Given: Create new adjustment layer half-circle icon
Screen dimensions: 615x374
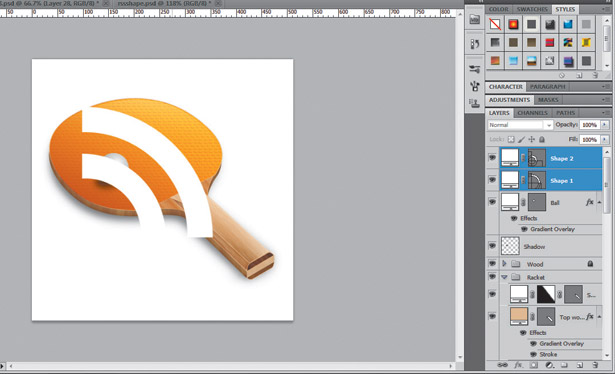Looking at the screenshot, I should tap(549, 365).
